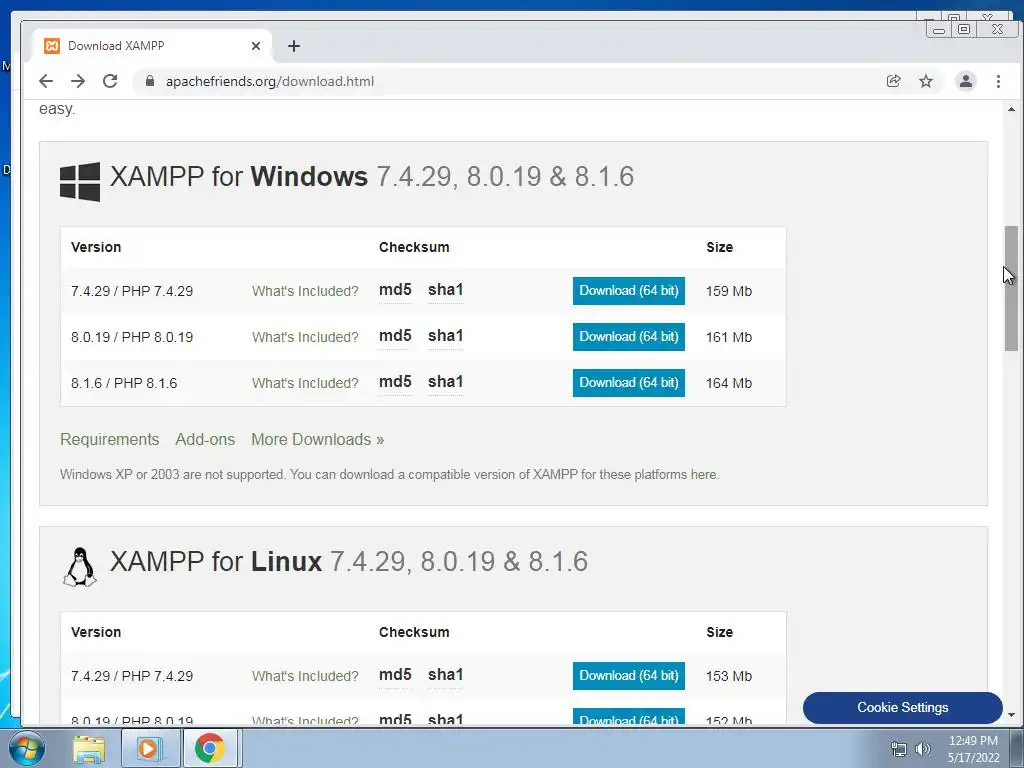Open the taskbar clock showing 12:49 PM

(x=973, y=749)
